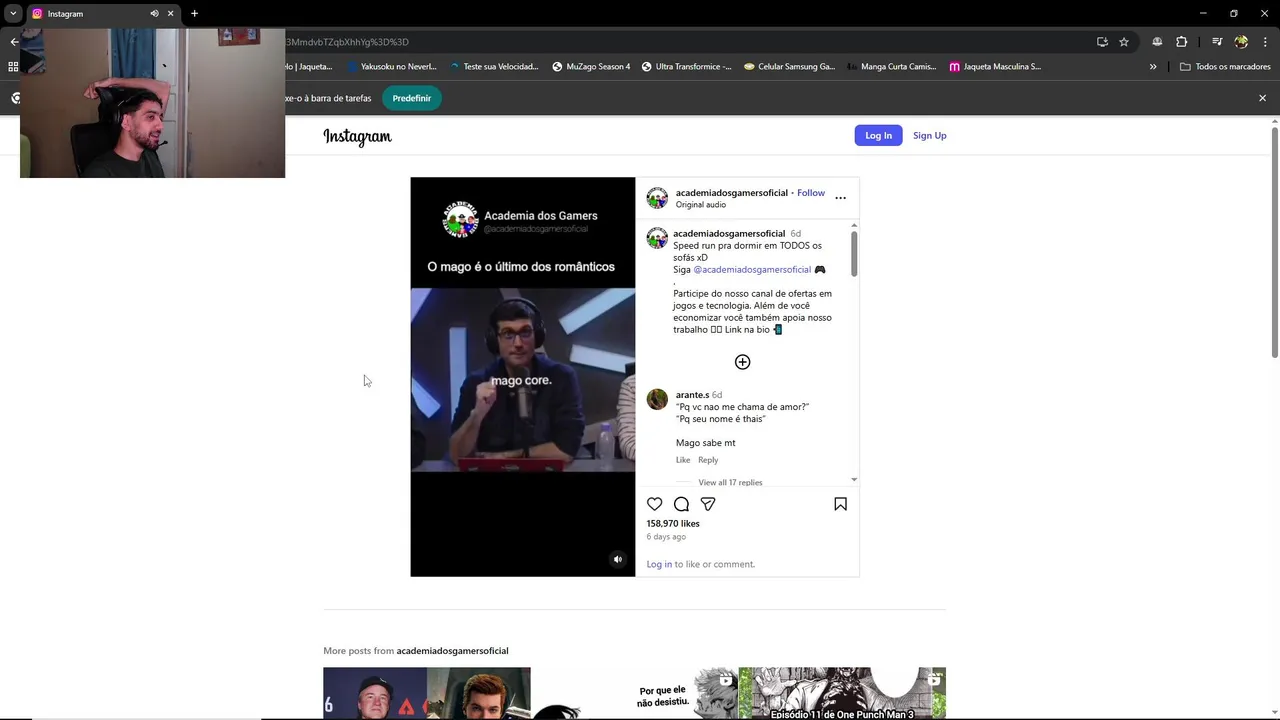Toggle the video's audio speaker icon

click(x=617, y=559)
